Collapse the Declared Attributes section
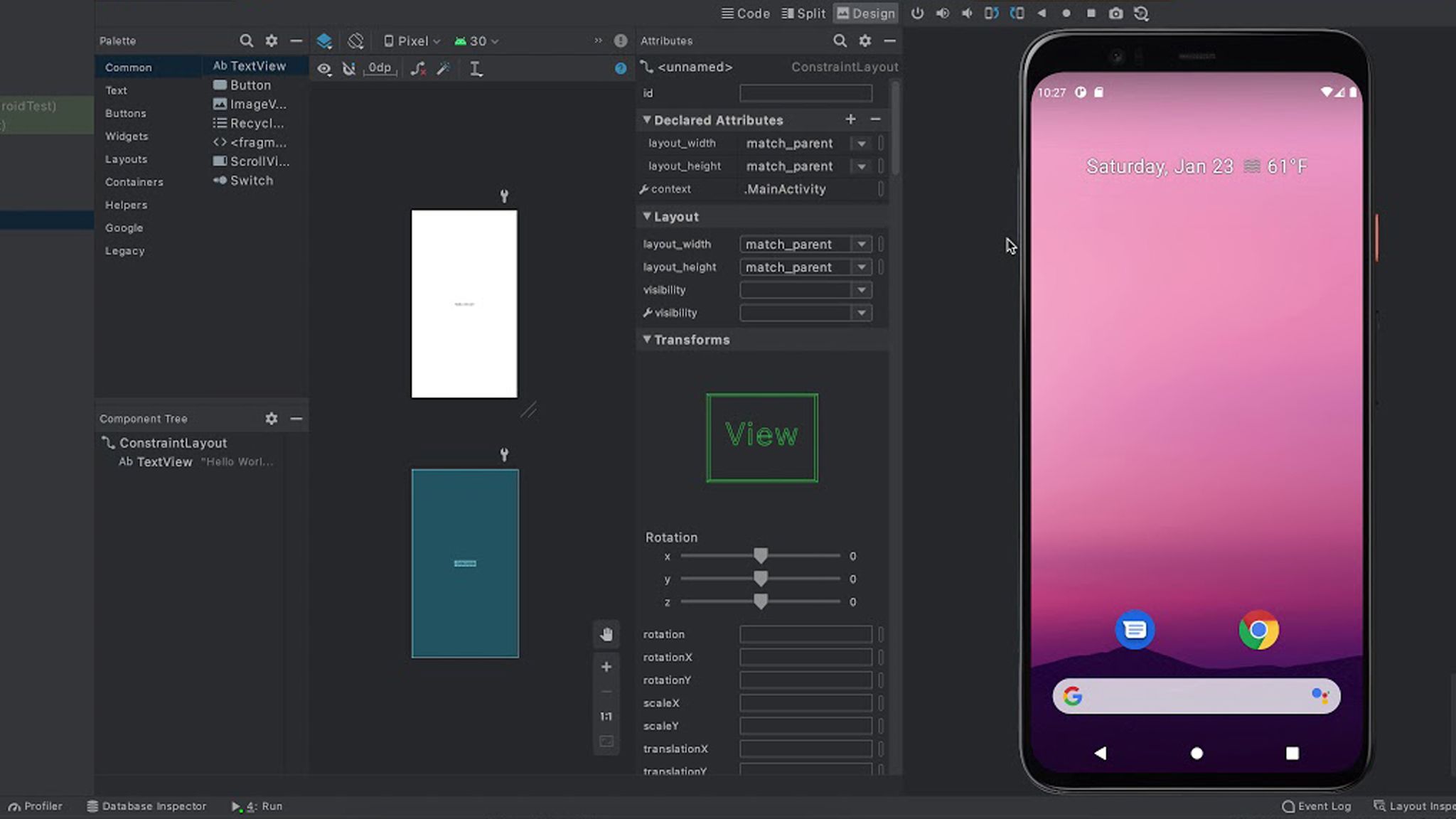 point(648,119)
